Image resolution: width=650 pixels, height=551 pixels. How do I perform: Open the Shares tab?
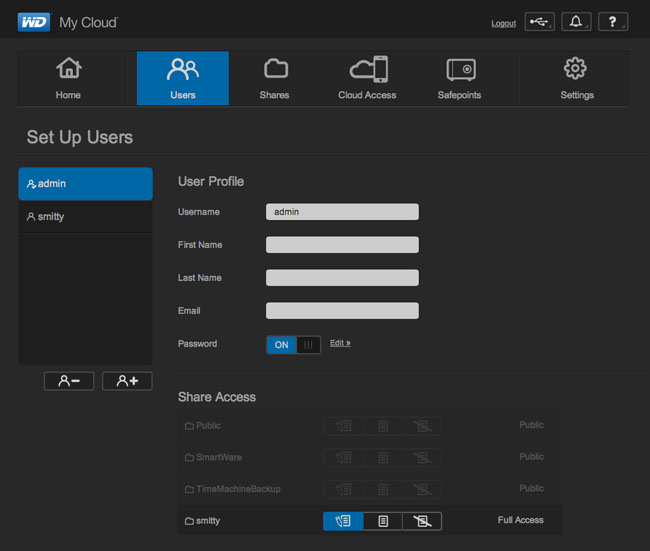[274, 78]
